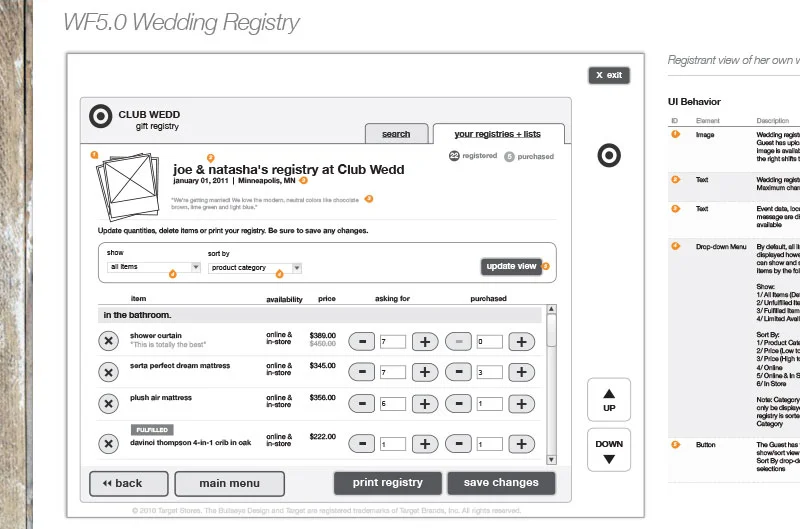Increase purchased quantity for shower curtain
Image resolution: width=800 pixels, height=529 pixels.
click(521, 341)
